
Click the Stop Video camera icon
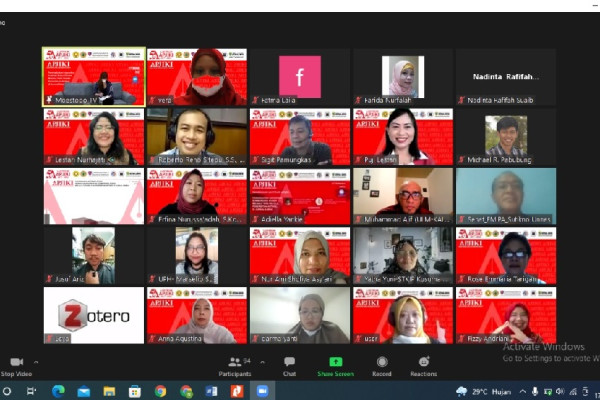[16, 362]
